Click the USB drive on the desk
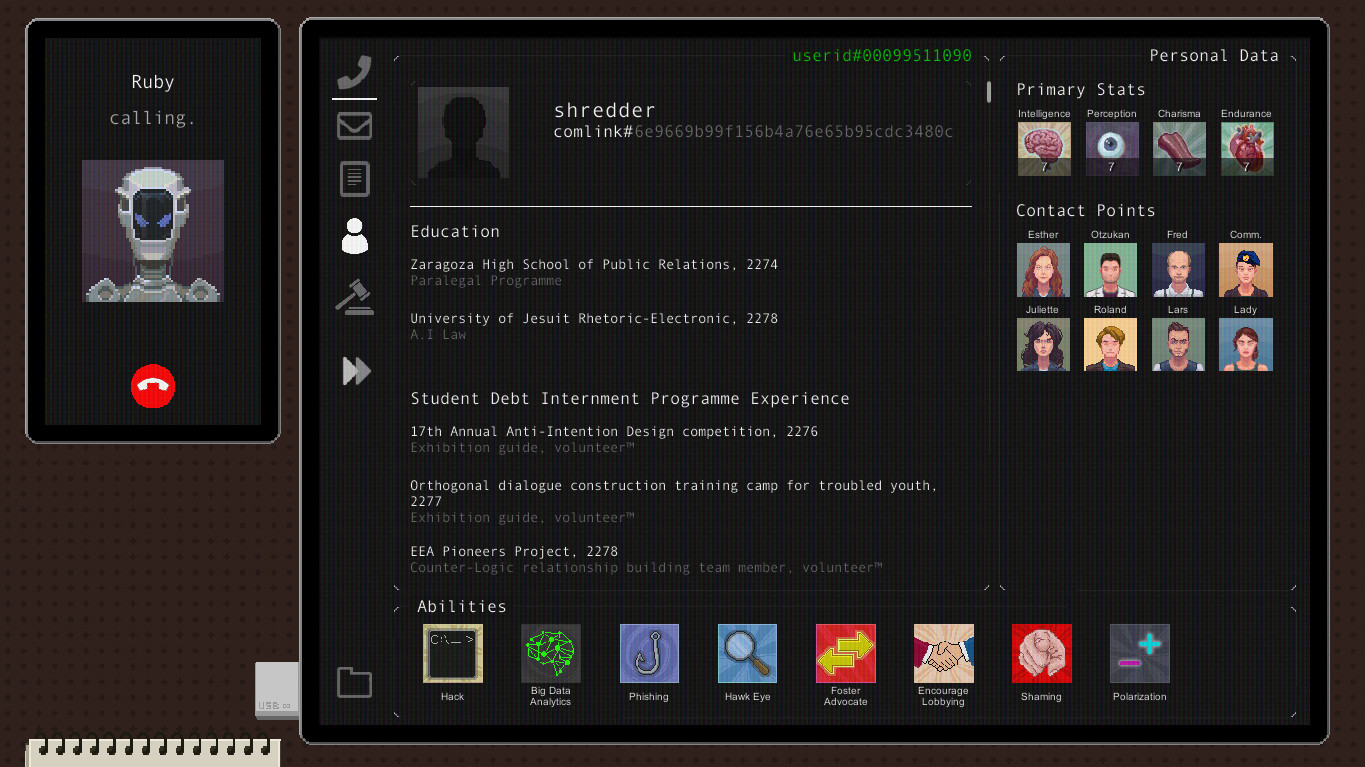 tap(275, 690)
